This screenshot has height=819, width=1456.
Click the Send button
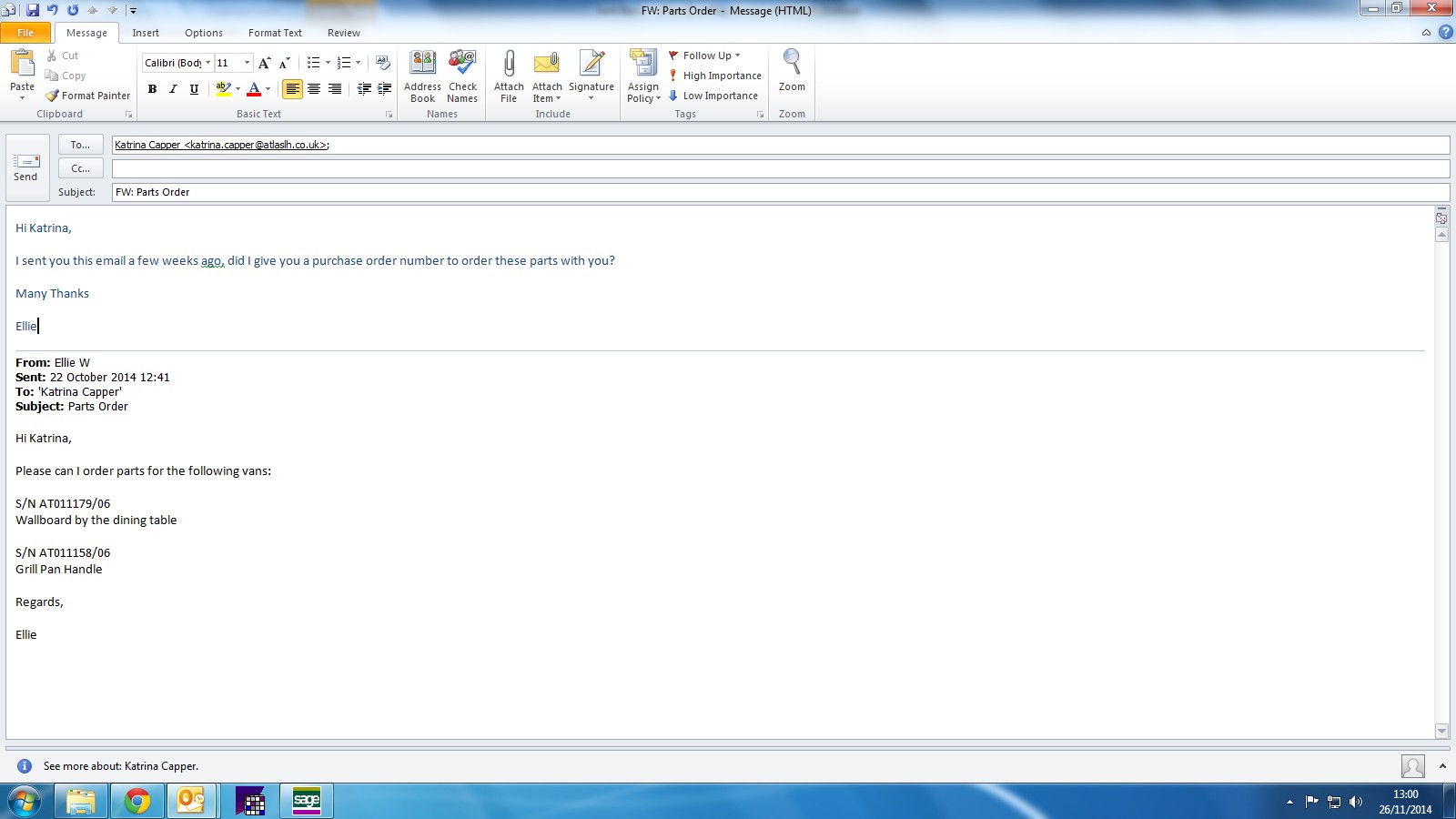point(26,167)
